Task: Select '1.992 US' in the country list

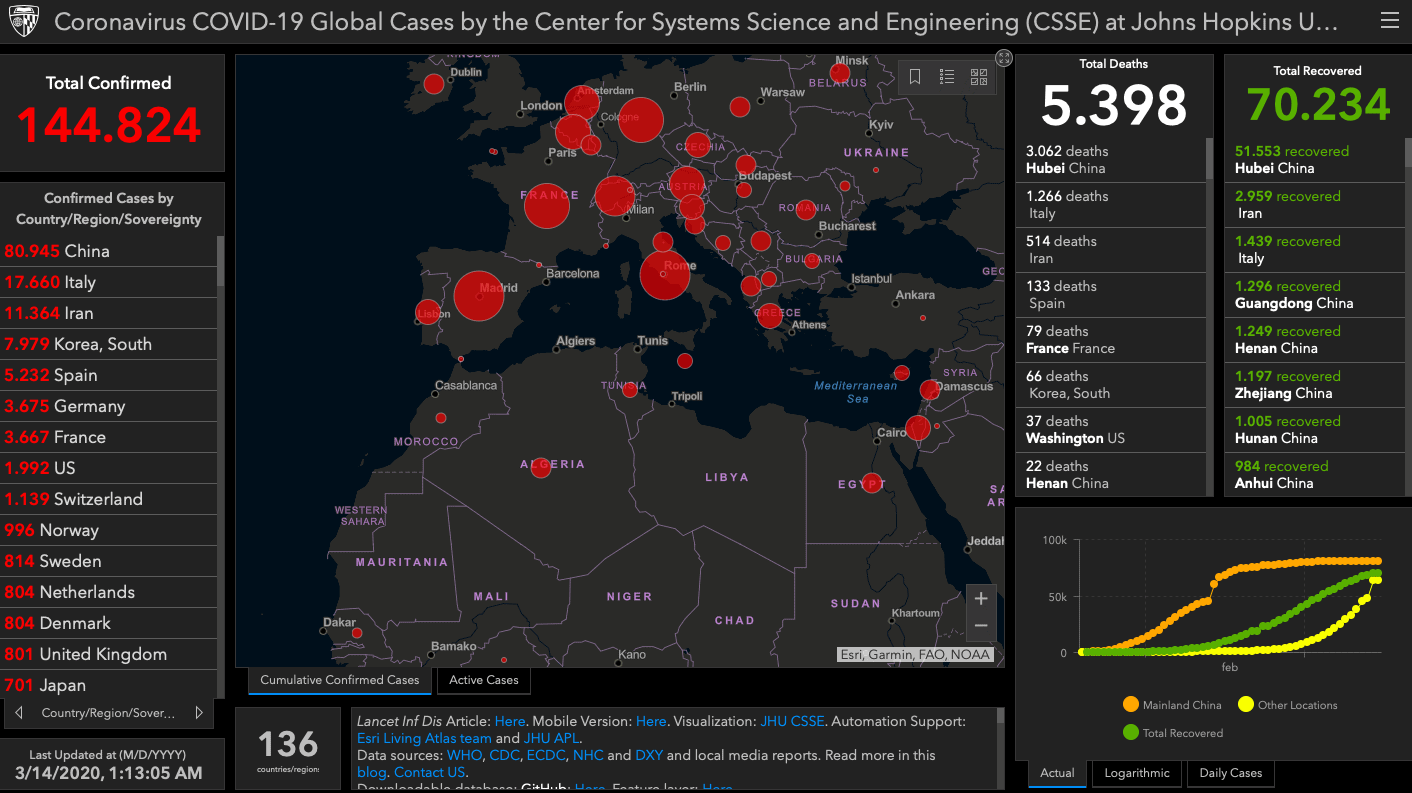Action: coord(109,468)
